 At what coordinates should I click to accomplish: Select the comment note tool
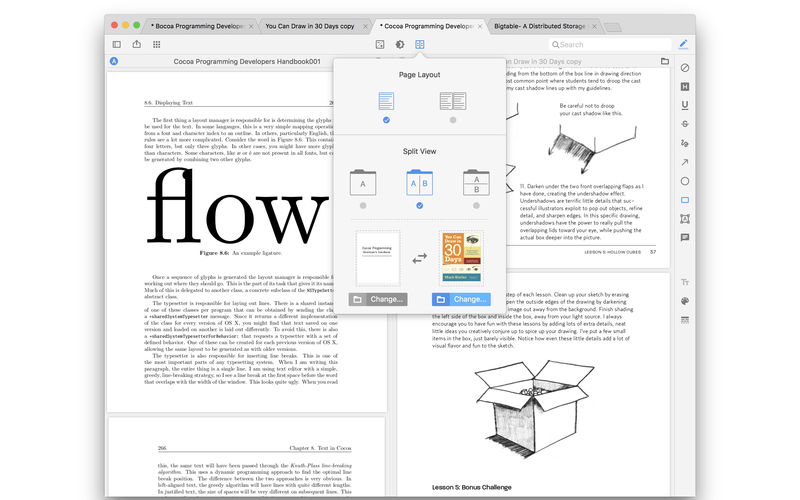(x=685, y=238)
